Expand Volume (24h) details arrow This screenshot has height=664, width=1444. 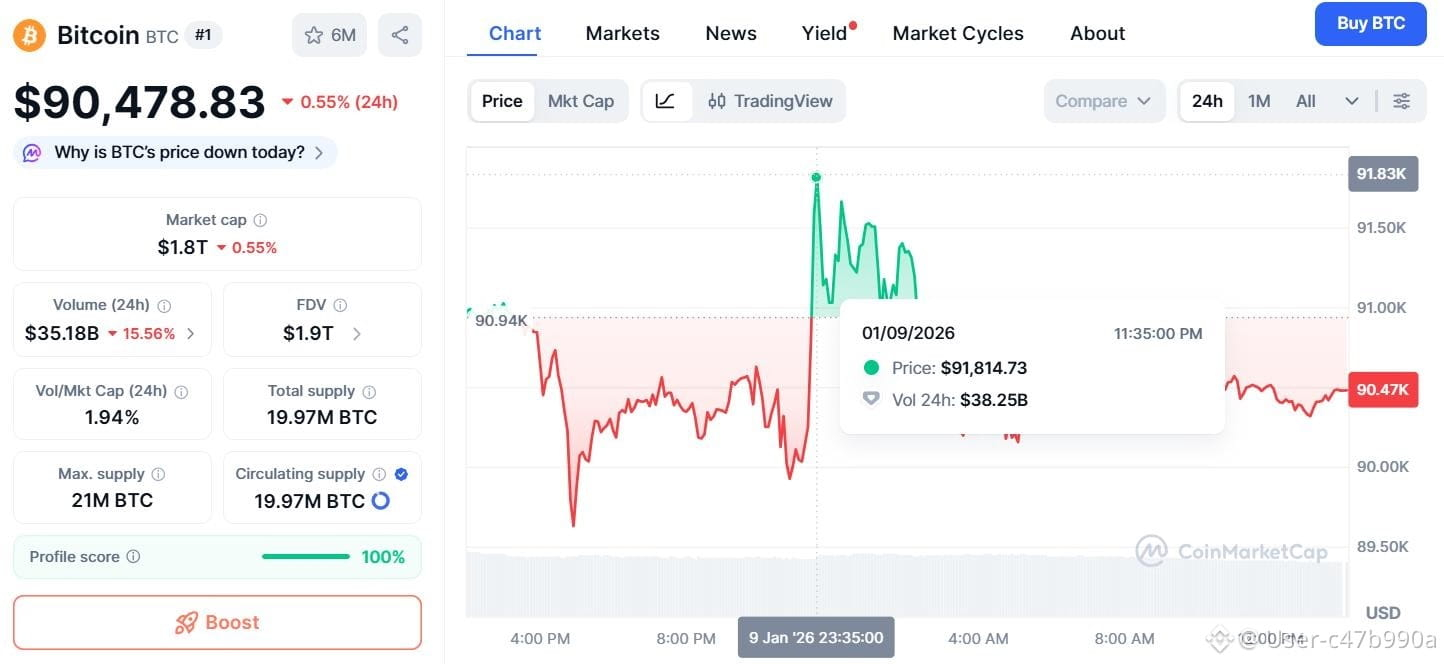(191, 334)
